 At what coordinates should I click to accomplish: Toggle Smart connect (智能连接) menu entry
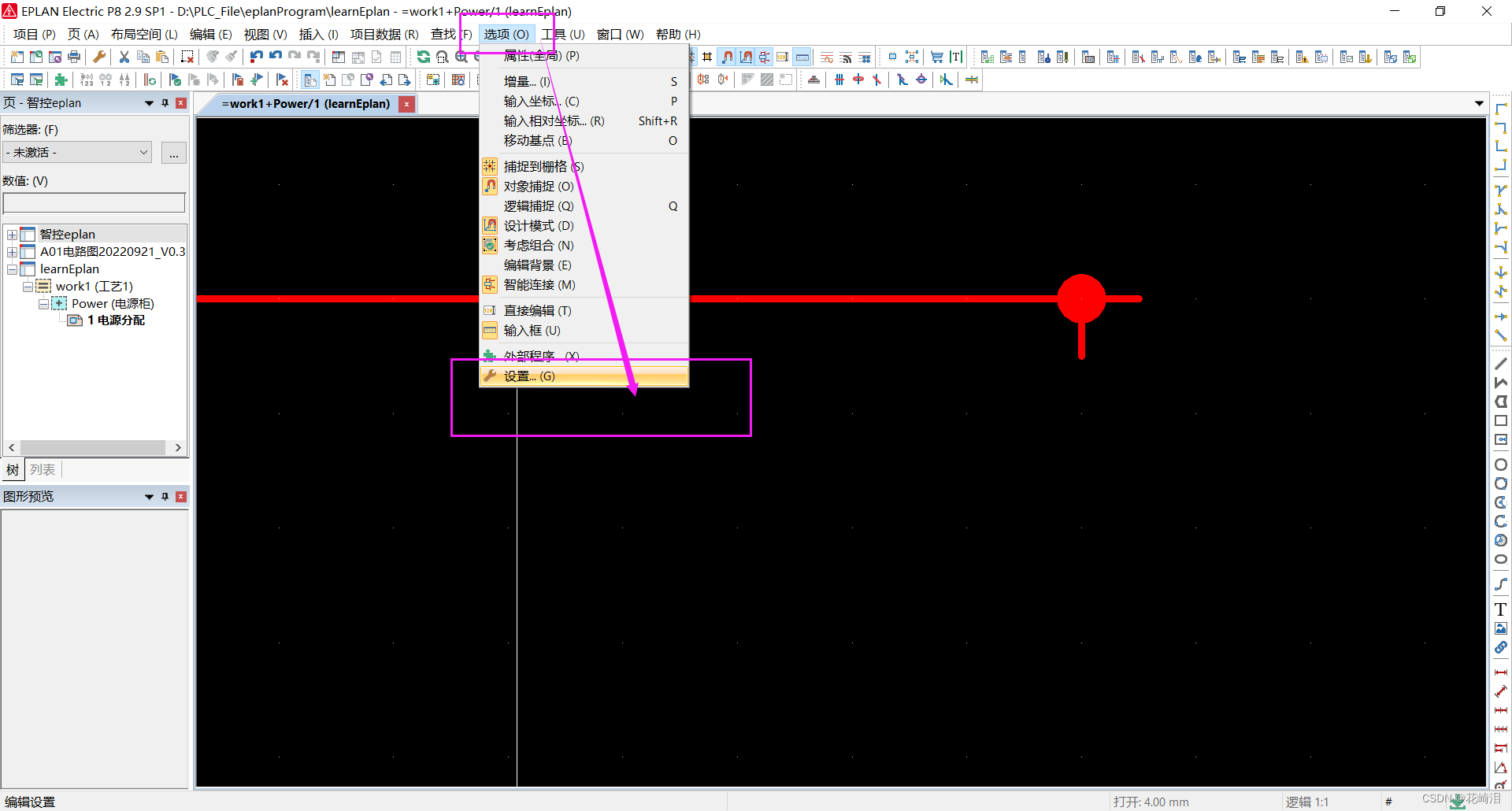coord(584,284)
